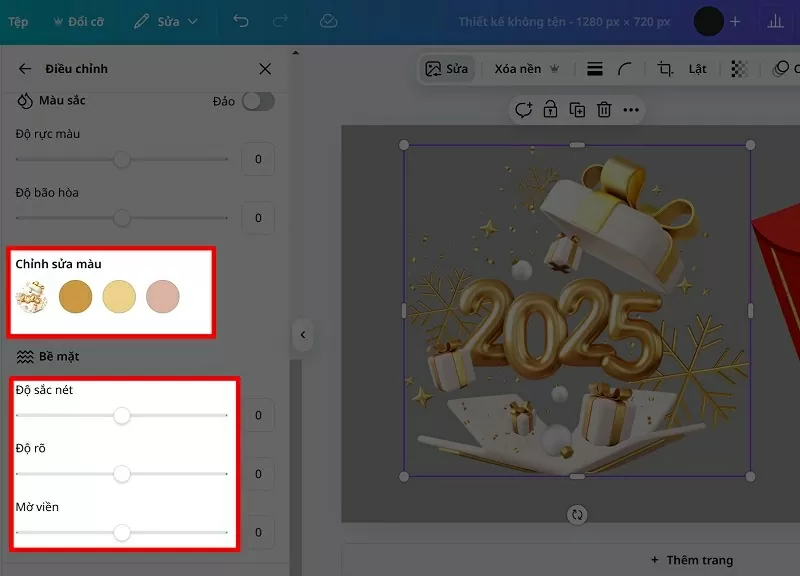
Task: Select the gold color swatch under Chỉnh sửa màu
Action: click(75, 297)
